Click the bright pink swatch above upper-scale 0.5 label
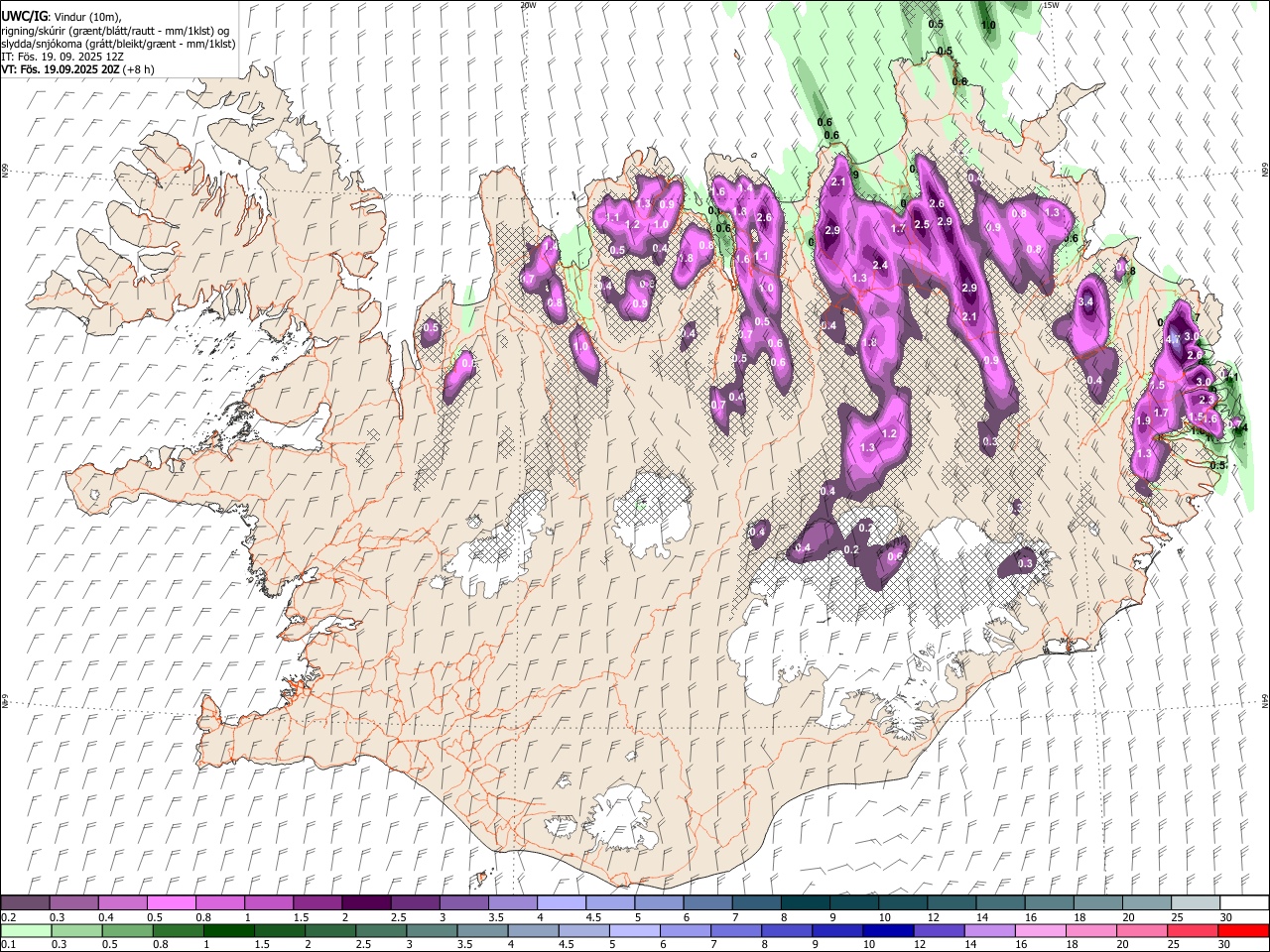 (x=171, y=903)
